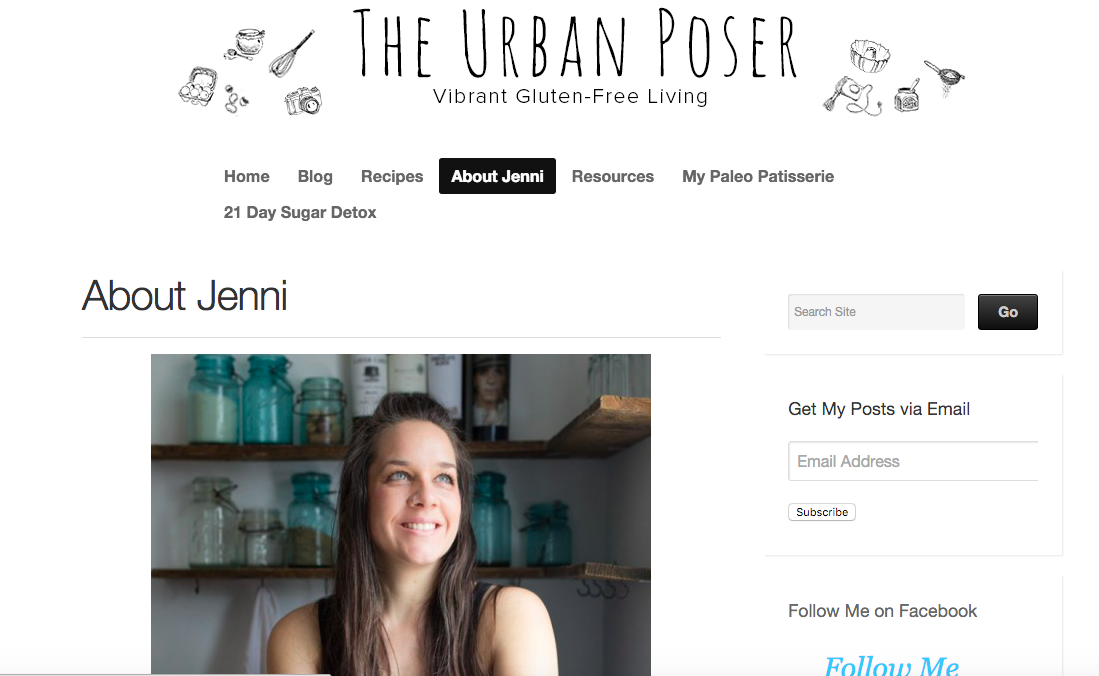
Task: Select the About Jenni tab
Action: pyautogui.click(x=497, y=176)
